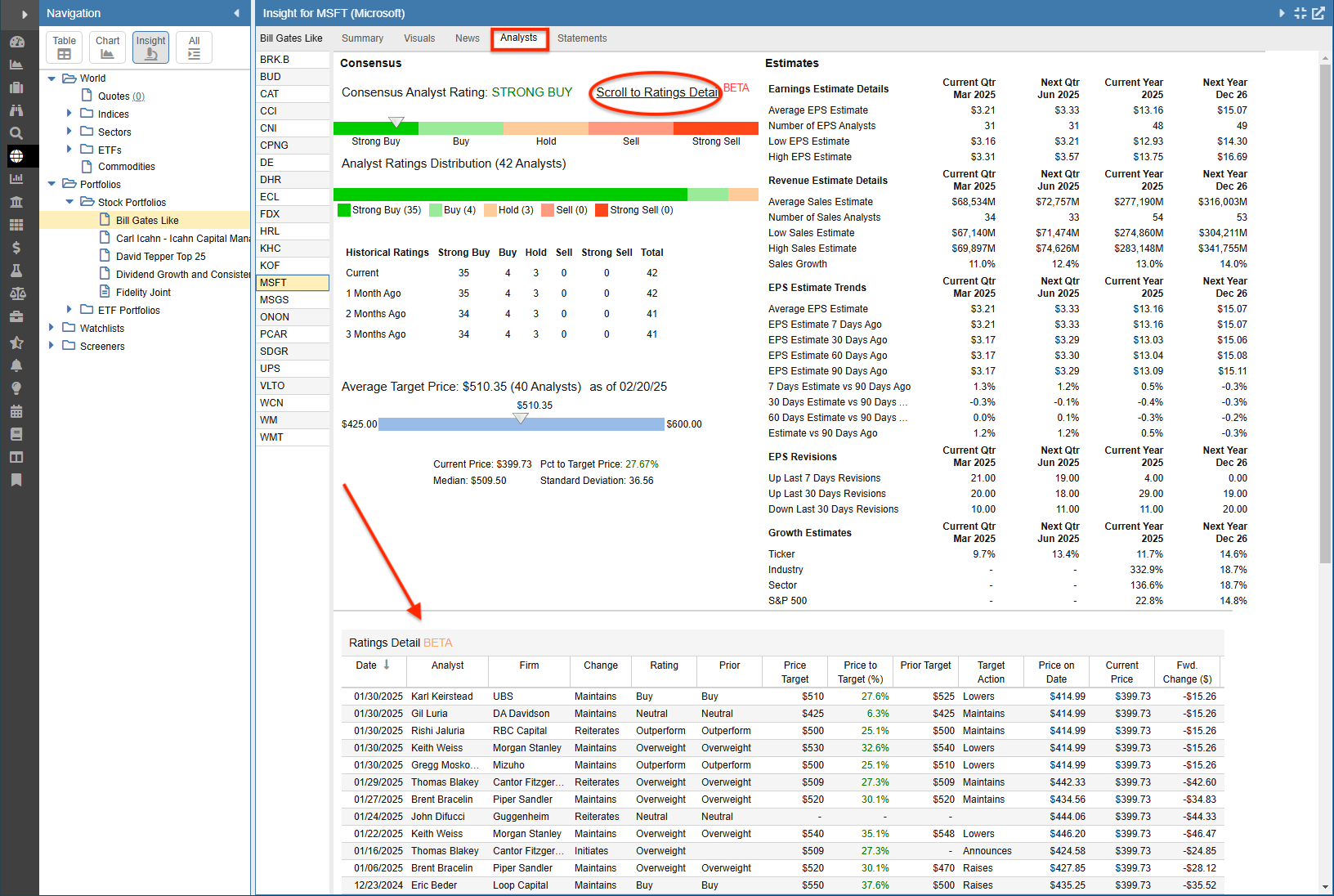This screenshot has height=896, width=1334.
Task: Open the Statements tab
Action: [x=582, y=38]
